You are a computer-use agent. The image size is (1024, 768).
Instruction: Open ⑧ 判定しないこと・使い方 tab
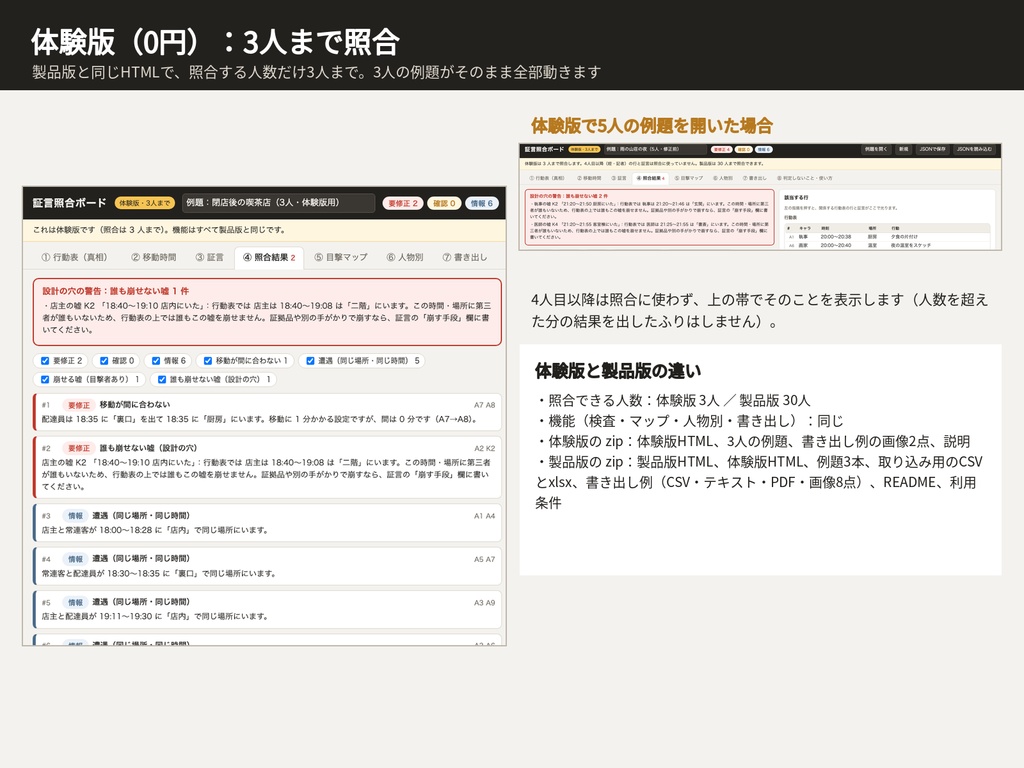click(x=805, y=178)
